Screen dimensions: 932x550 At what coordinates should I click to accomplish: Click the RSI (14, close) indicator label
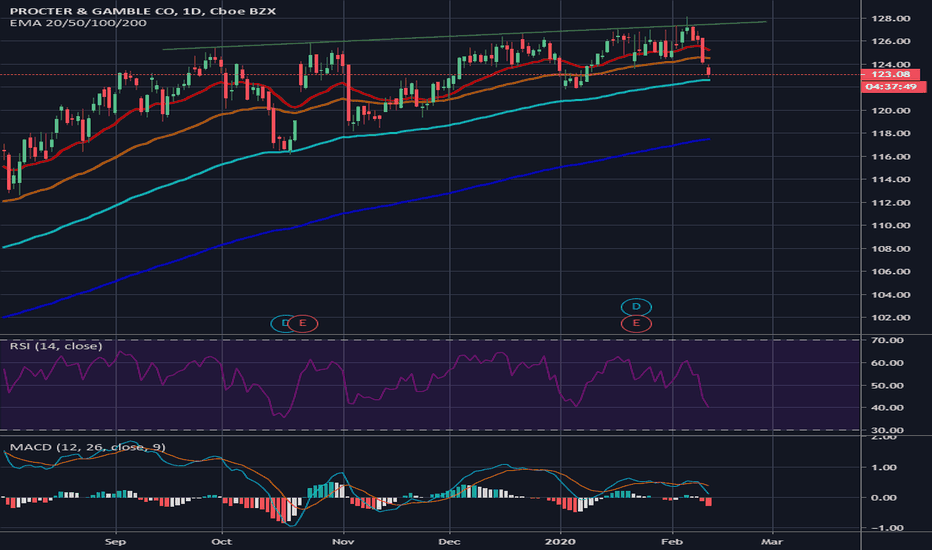(x=56, y=346)
